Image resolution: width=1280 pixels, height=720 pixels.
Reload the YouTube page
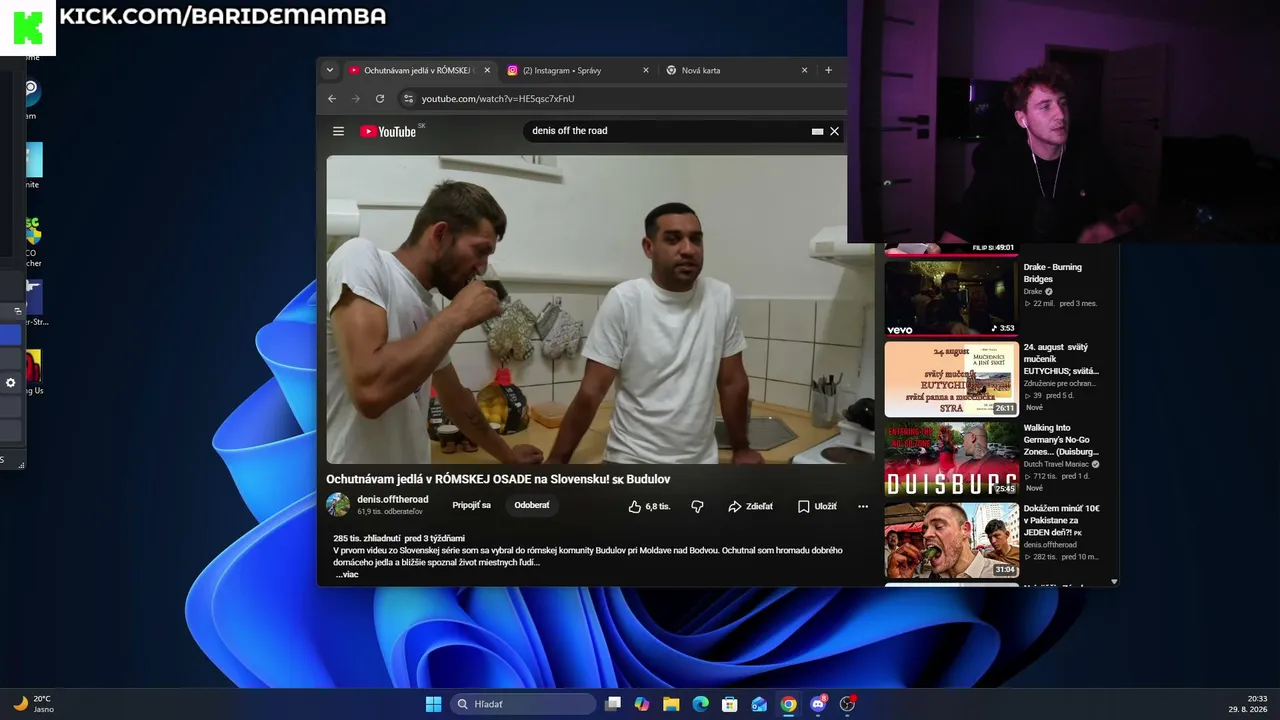click(x=380, y=99)
